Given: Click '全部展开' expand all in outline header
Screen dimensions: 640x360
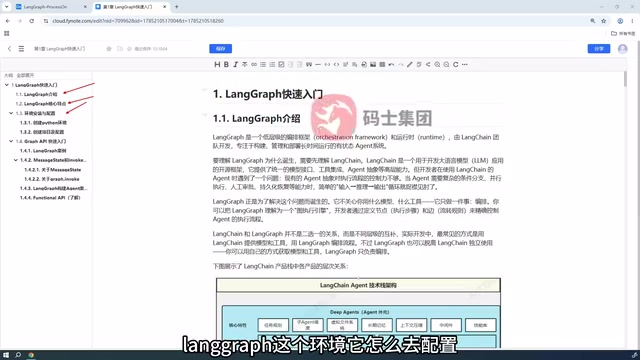Looking at the screenshot, I should pos(25,75).
